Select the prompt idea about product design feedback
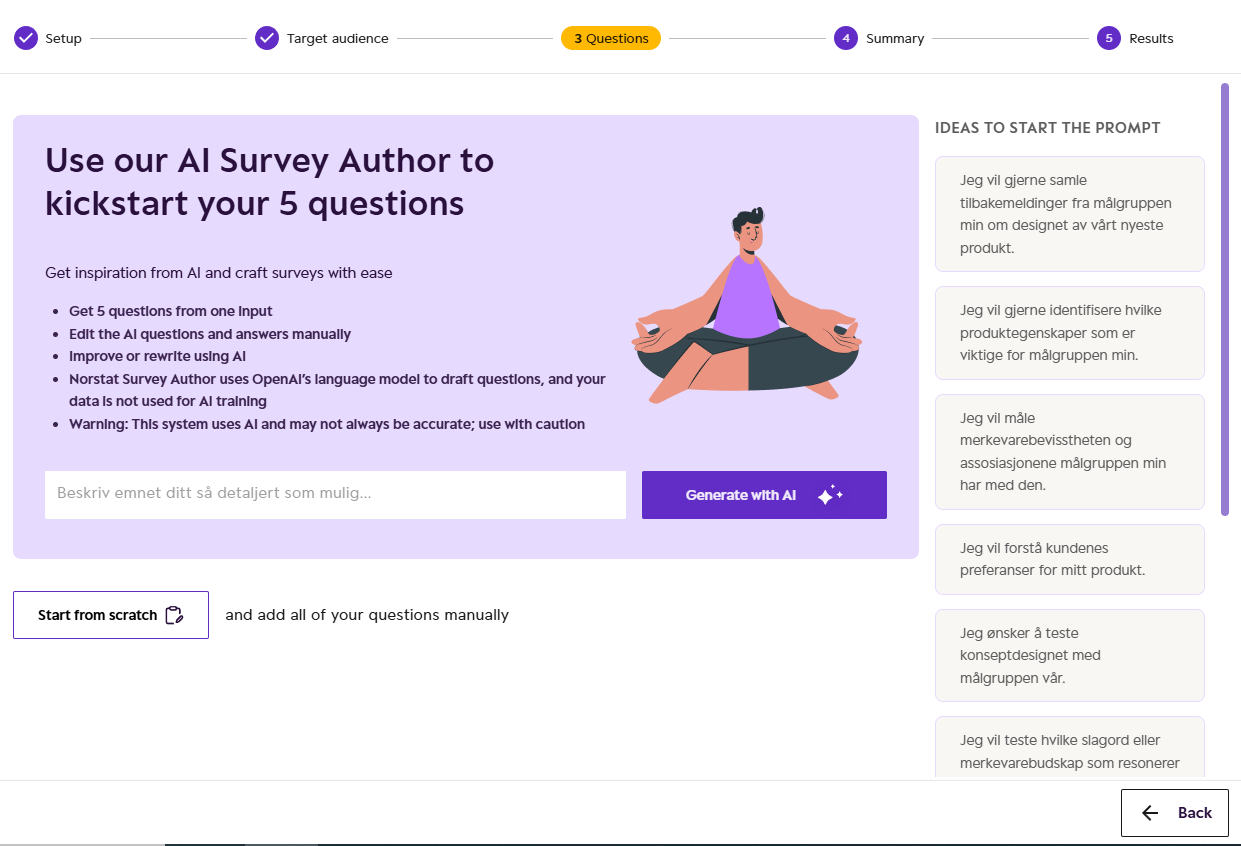 1070,214
